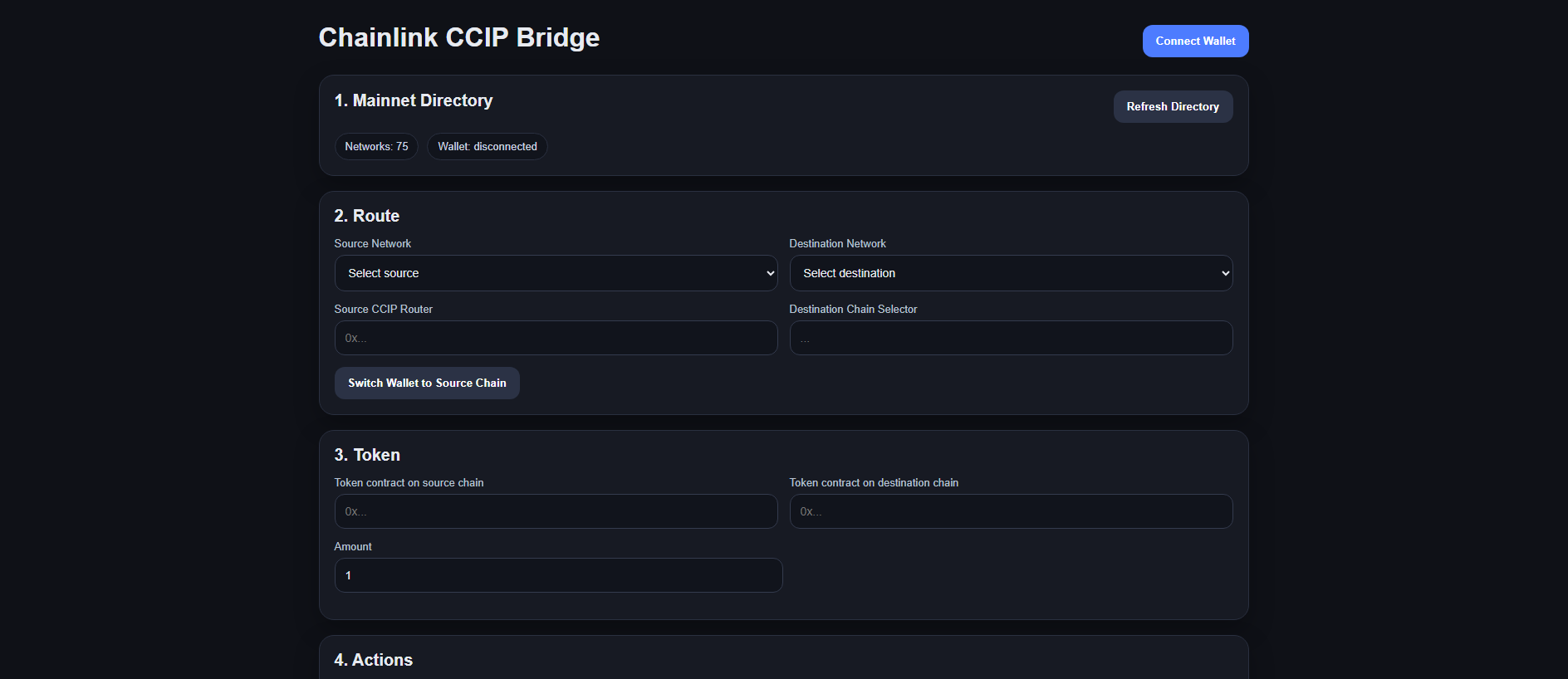The image size is (1568, 679).
Task: Click the Destination Network label
Action: [837, 243]
